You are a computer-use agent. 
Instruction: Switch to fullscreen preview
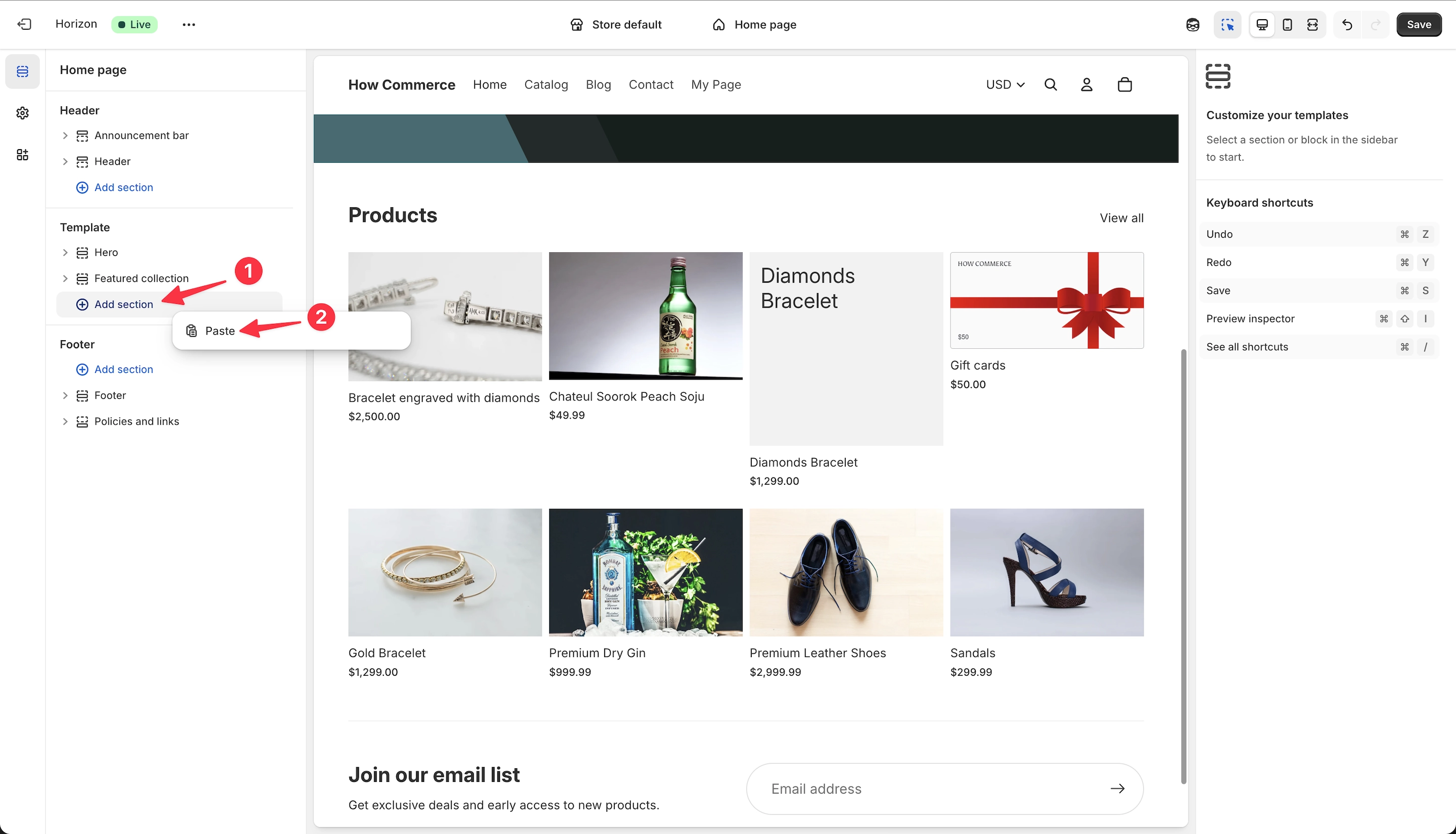[1312, 25]
